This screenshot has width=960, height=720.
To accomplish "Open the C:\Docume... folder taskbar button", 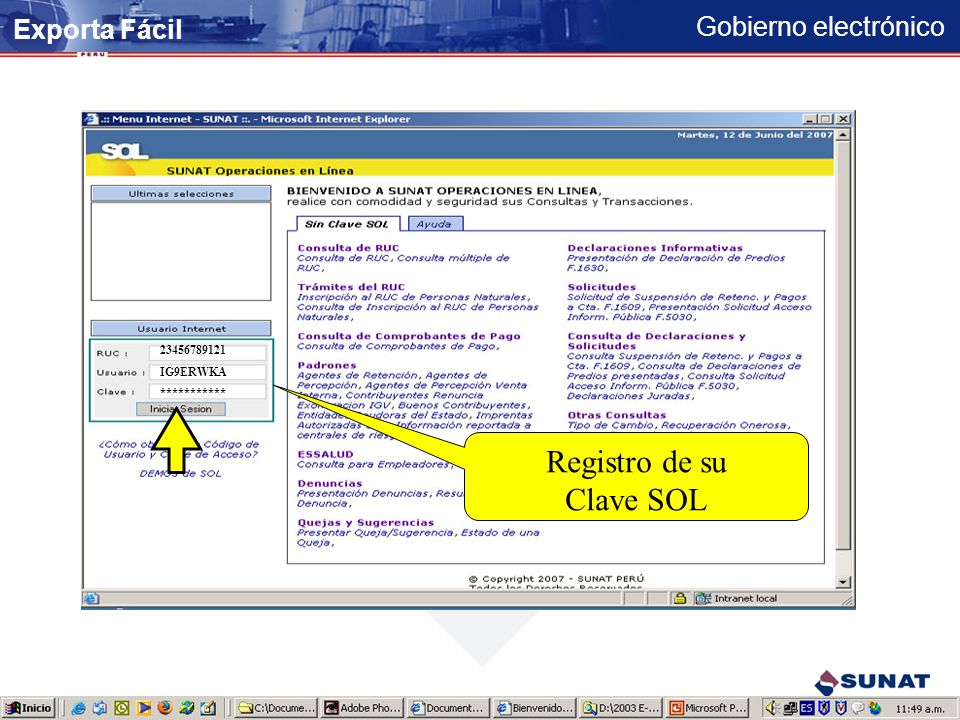I will pyautogui.click(x=276, y=708).
